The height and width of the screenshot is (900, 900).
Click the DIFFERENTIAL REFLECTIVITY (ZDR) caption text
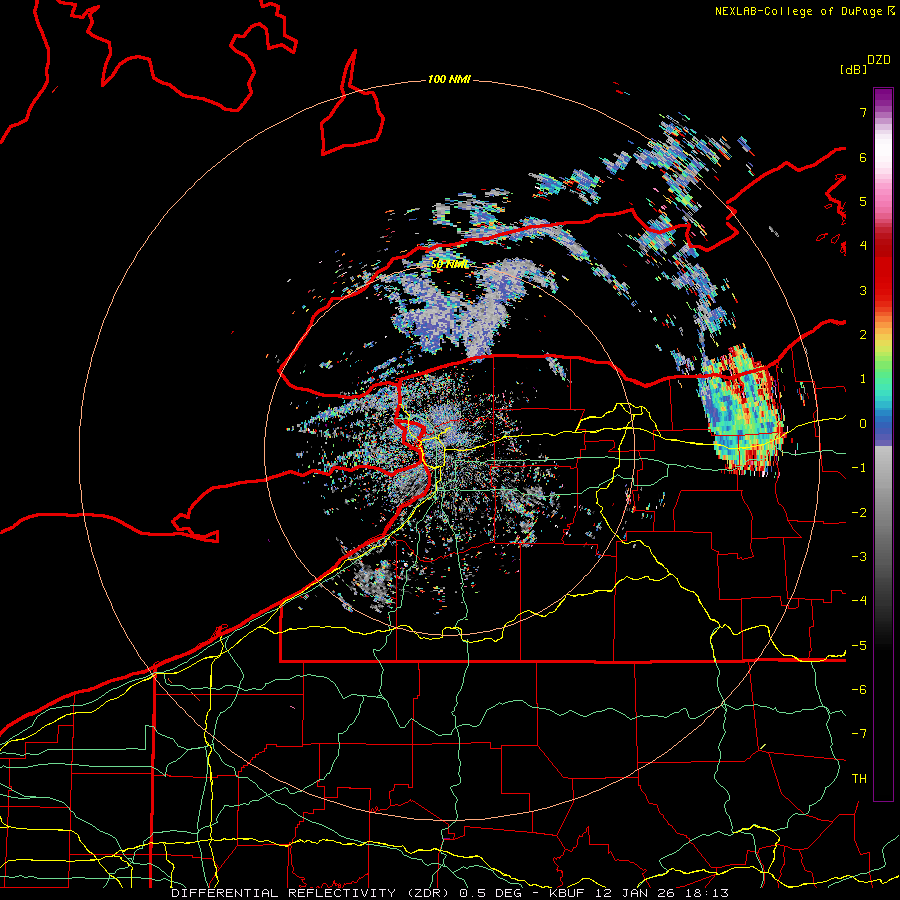click(313, 893)
